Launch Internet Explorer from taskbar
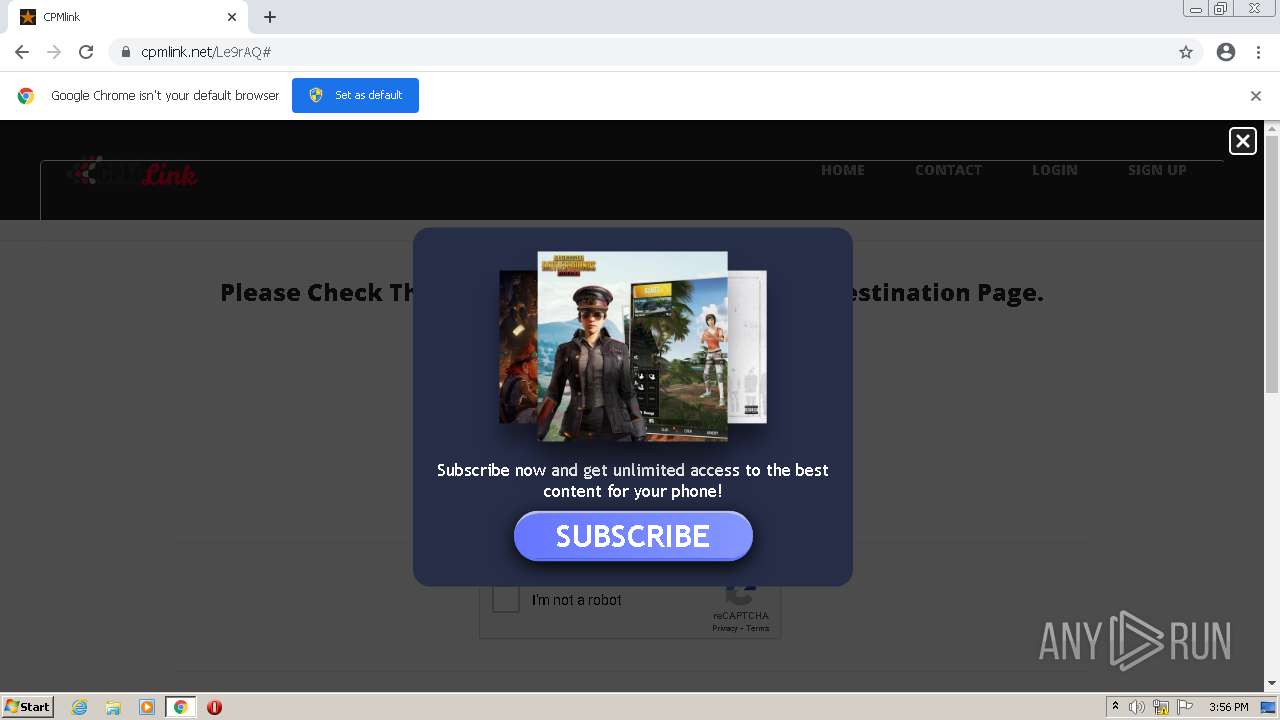This screenshot has width=1280, height=720. 79,707
